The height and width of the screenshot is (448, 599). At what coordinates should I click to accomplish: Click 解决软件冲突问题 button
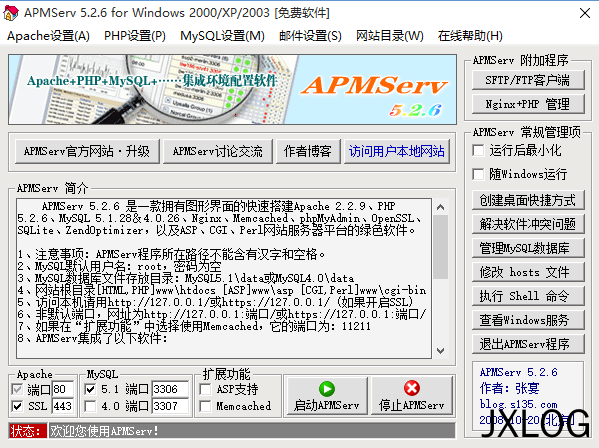coord(528,224)
